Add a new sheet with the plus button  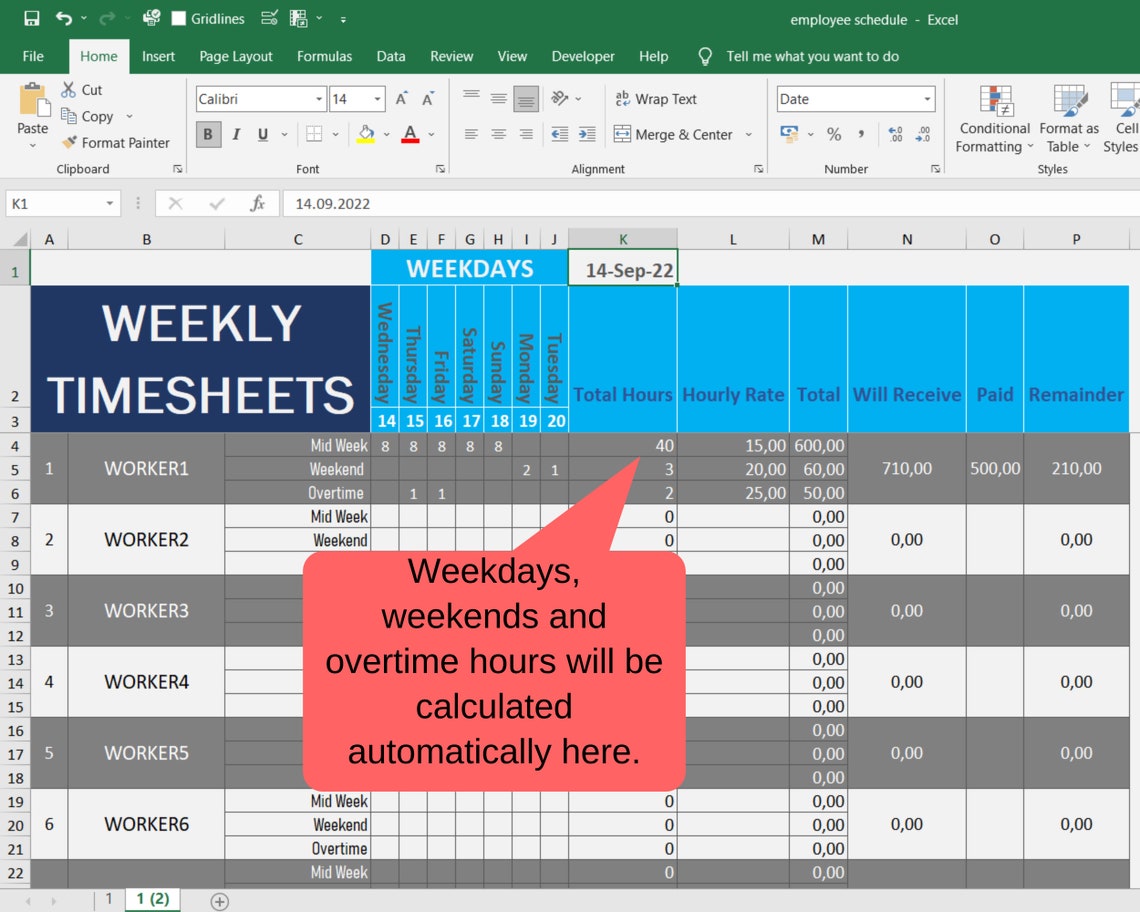pos(219,899)
